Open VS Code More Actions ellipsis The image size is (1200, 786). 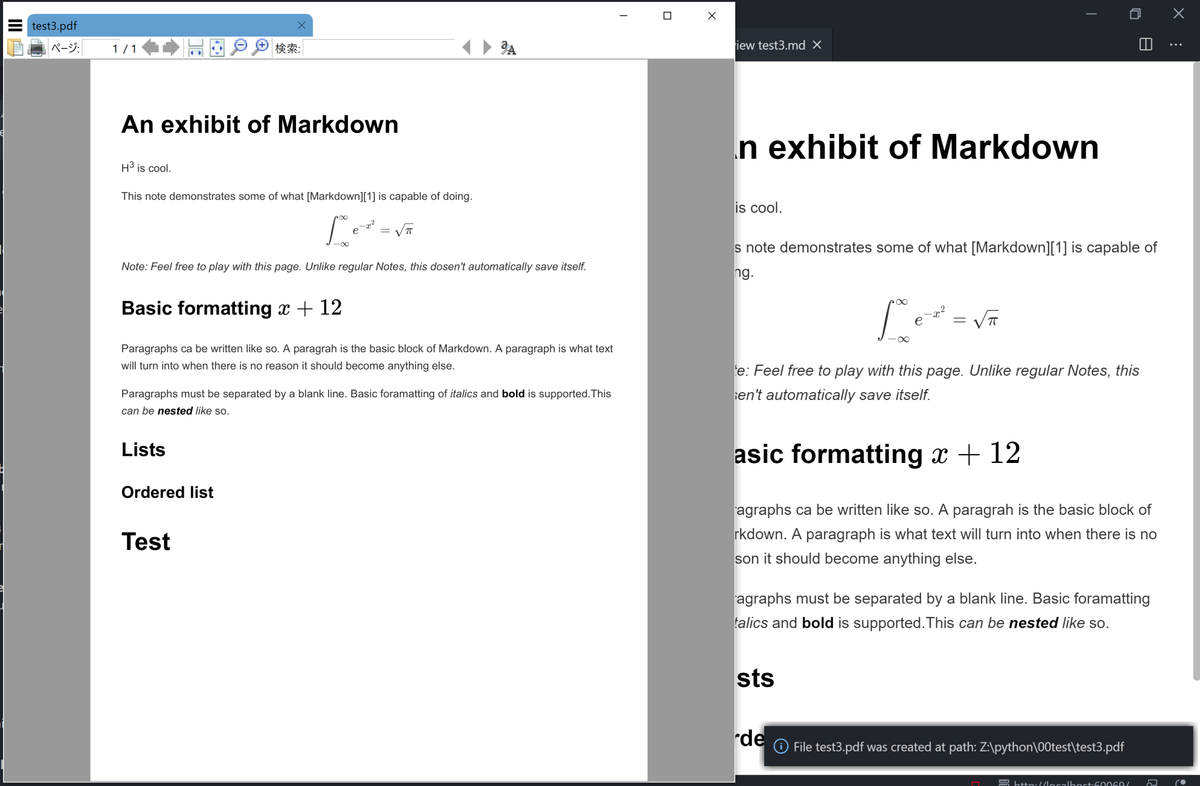point(1175,45)
